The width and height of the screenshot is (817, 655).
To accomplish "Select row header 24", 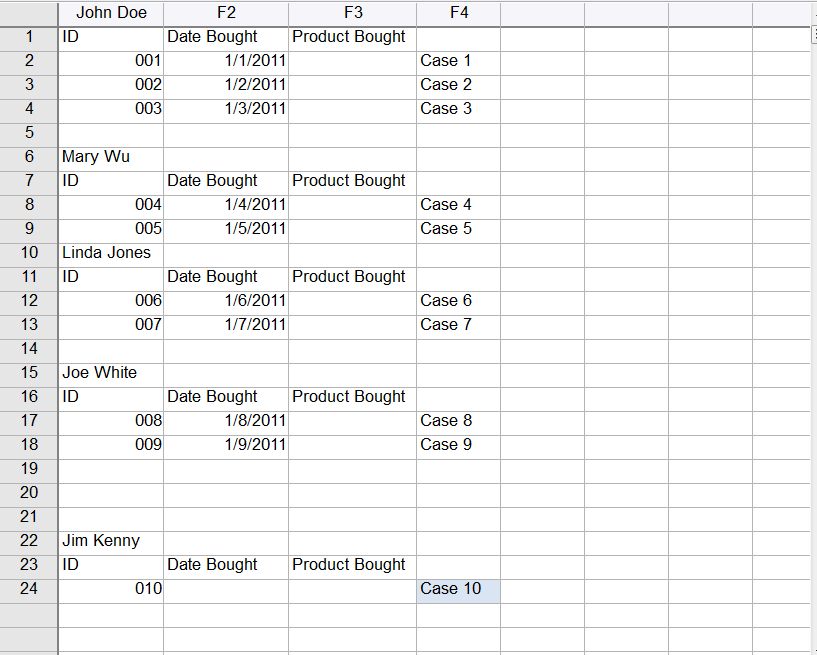I will click(x=29, y=589).
